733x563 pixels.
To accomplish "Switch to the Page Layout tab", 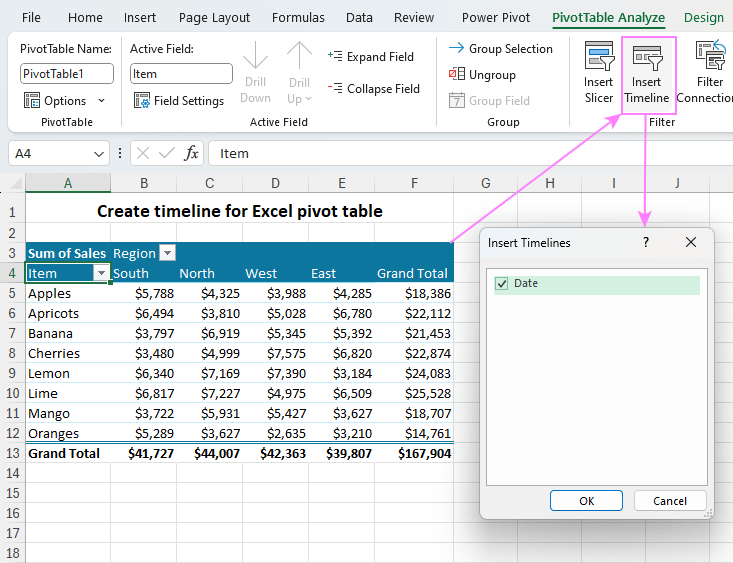I will pyautogui.click(x=214, y=18).
